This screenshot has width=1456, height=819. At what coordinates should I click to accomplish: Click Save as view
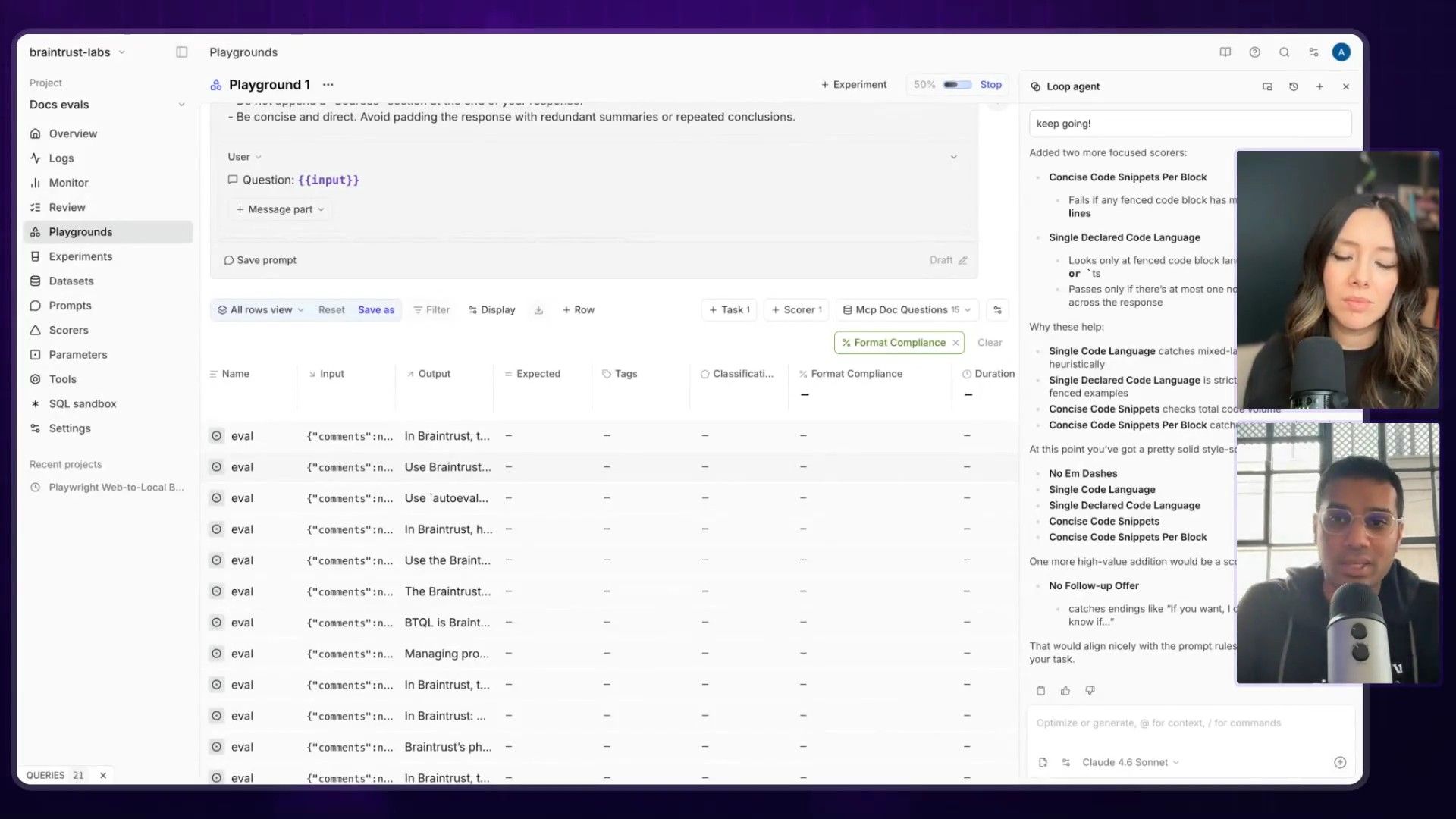pyautogui.click(x=376, y=310)
